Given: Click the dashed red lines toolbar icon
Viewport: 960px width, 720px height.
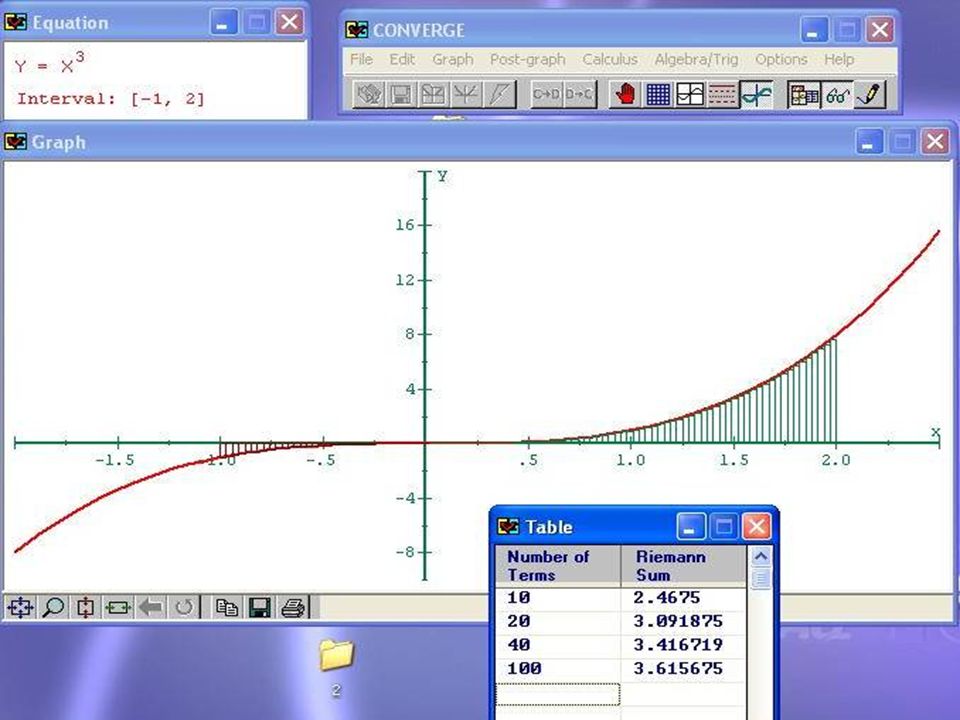Looking at the screenshot, I should pos(722,95).
